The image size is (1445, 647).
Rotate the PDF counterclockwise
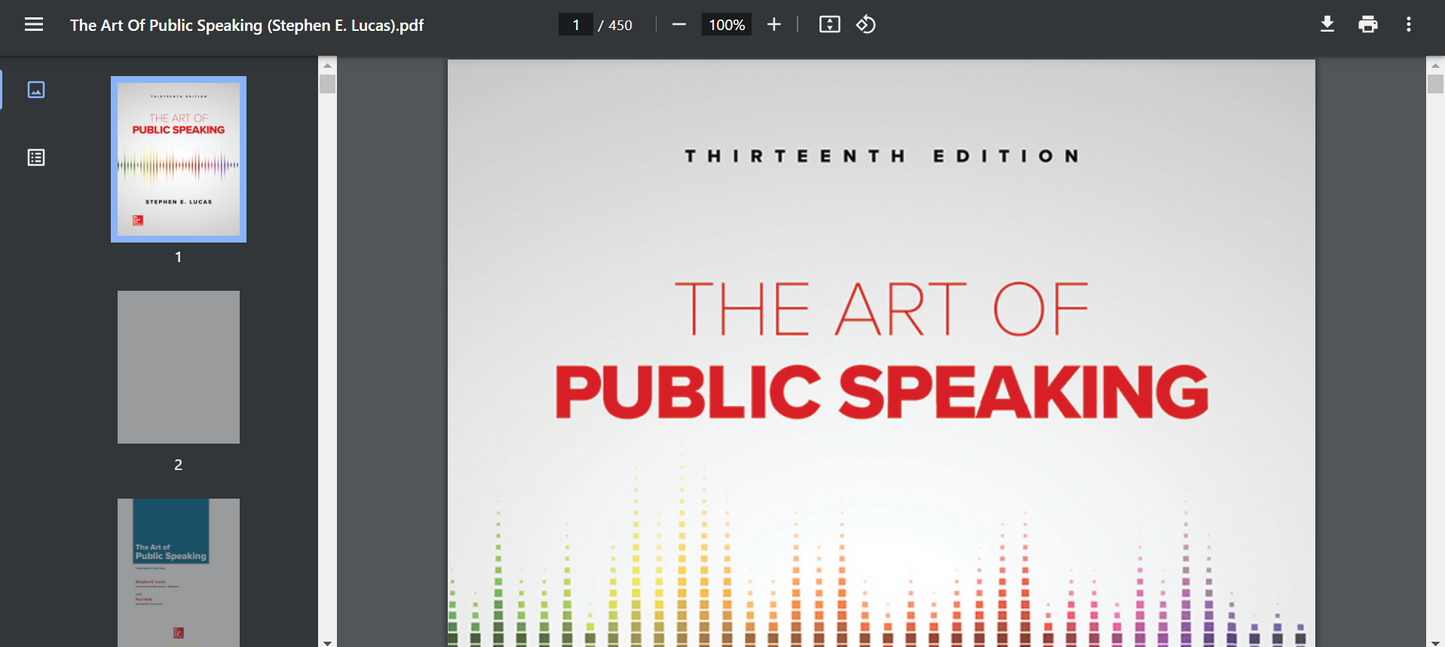[865, 24]
